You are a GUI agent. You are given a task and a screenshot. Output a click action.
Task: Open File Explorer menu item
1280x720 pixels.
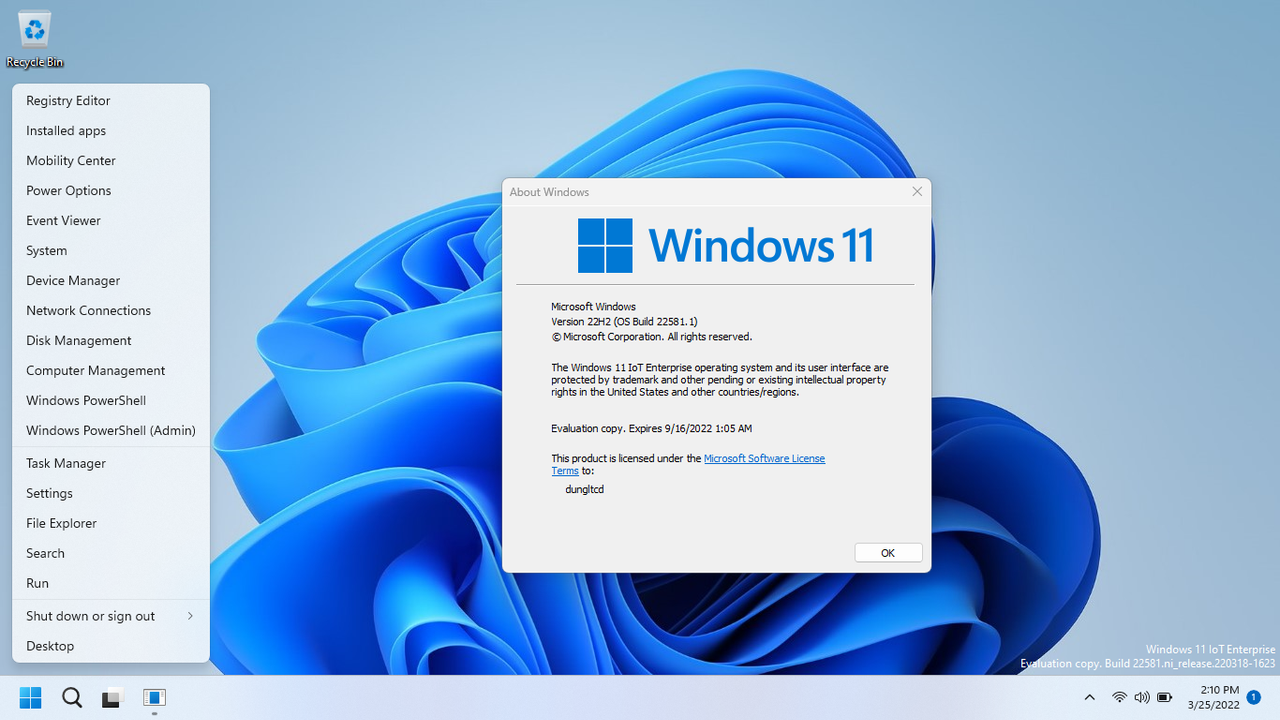111,524
